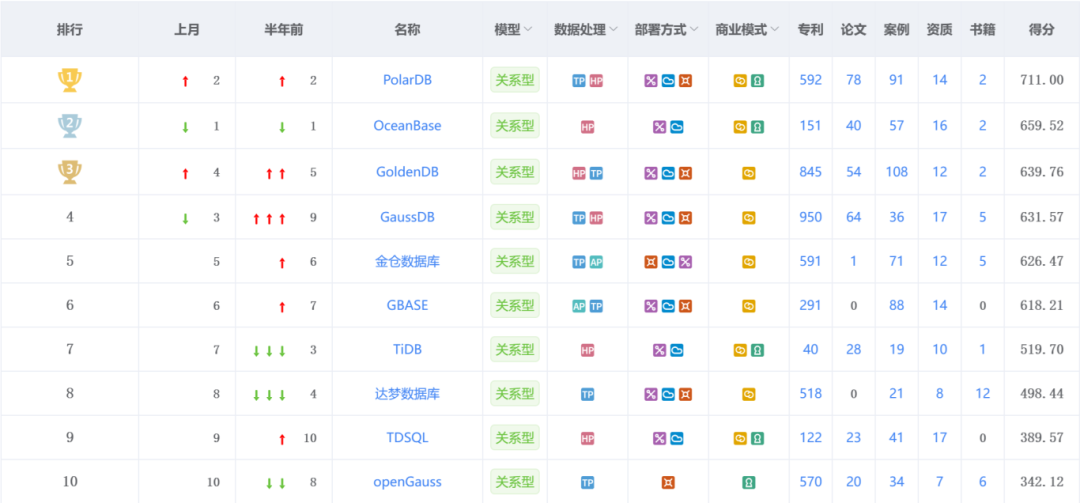Image resolution: width=1080 pixels, height=503 pixels.
Task: Click the orange deployment icon in the GoldenDB row
Action: click(685, 173)
